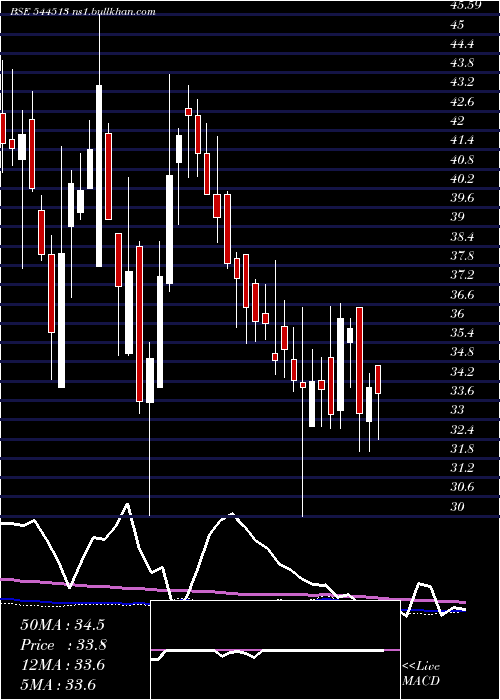Click the ns1.bullkhan.com chart header text

point(113,12)
